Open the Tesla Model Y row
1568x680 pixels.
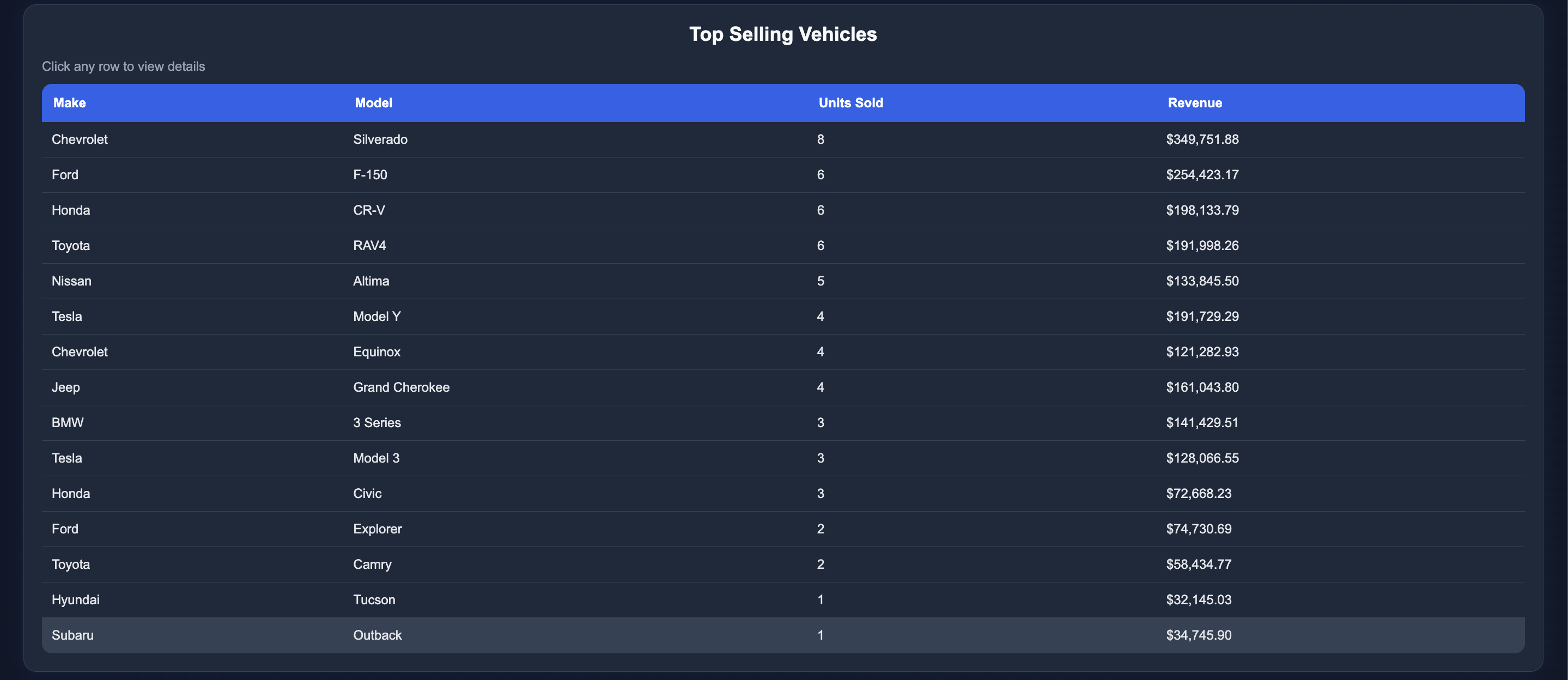pos(783,316)
